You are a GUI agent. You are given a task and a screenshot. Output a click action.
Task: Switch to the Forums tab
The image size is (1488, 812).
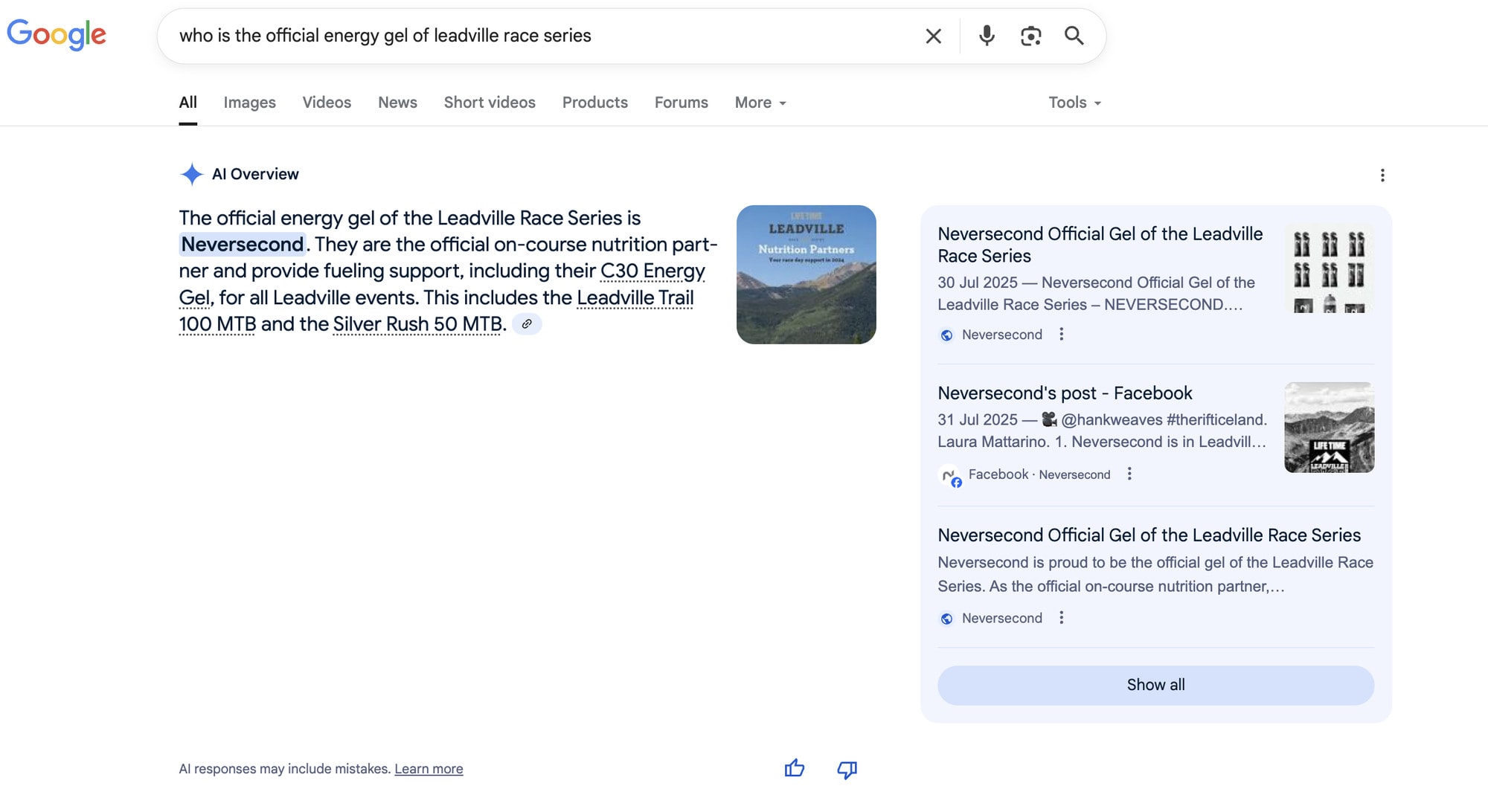point(682,103)
